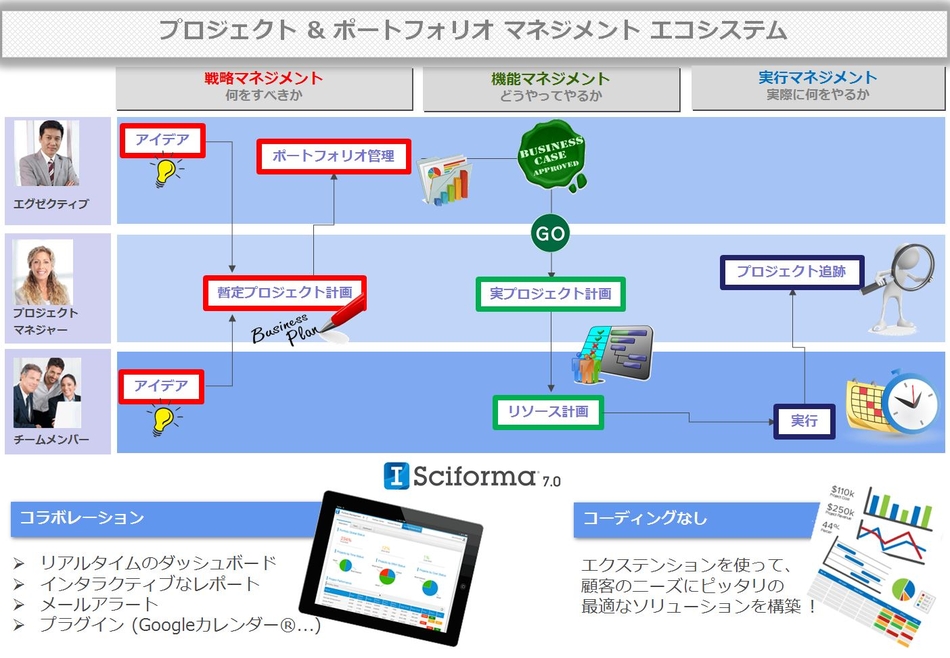Screen dimensions: 950x658
Task: Click the リソース計画 box
Action: click(x=549, y=411)
